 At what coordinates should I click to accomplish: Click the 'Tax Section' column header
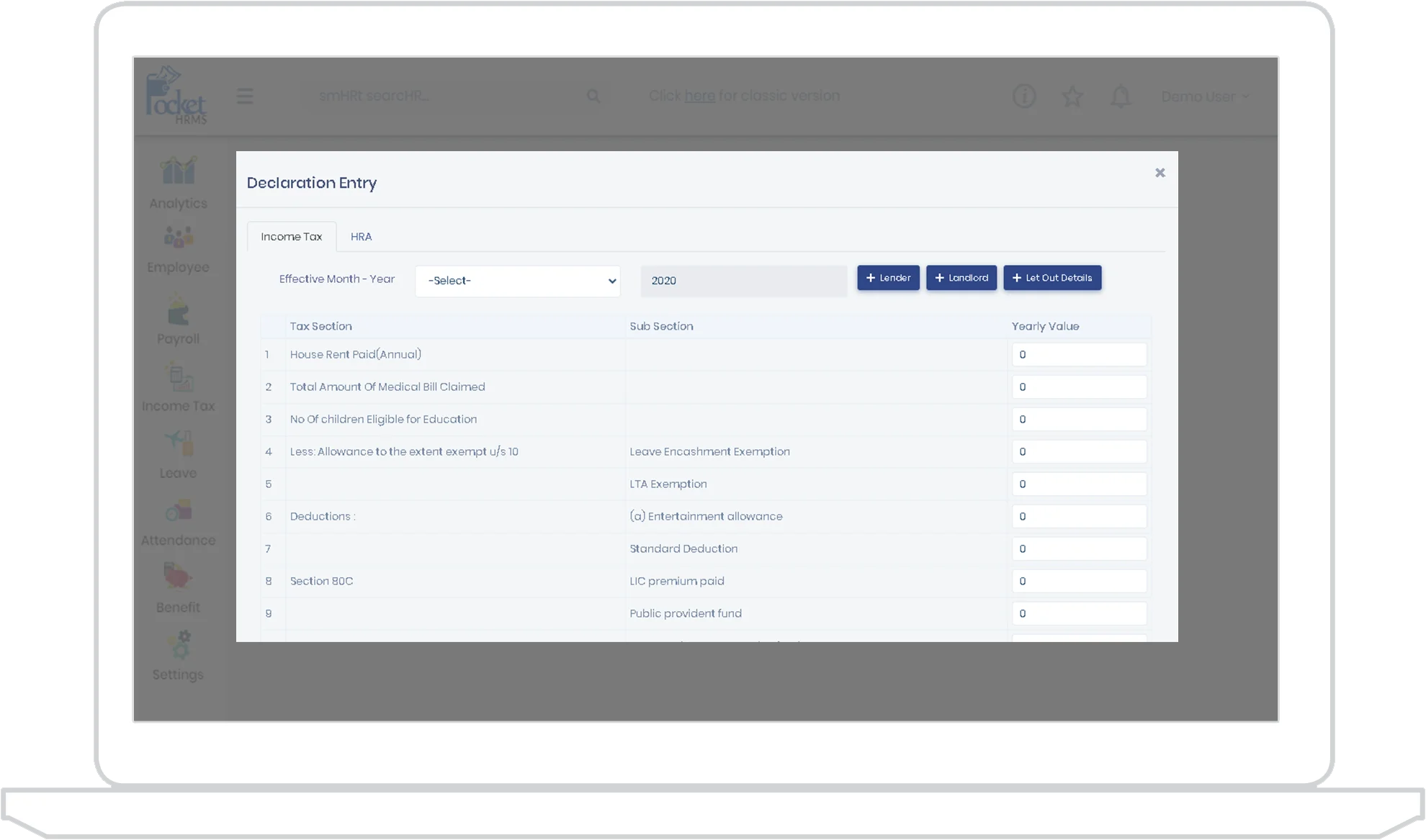320,327
